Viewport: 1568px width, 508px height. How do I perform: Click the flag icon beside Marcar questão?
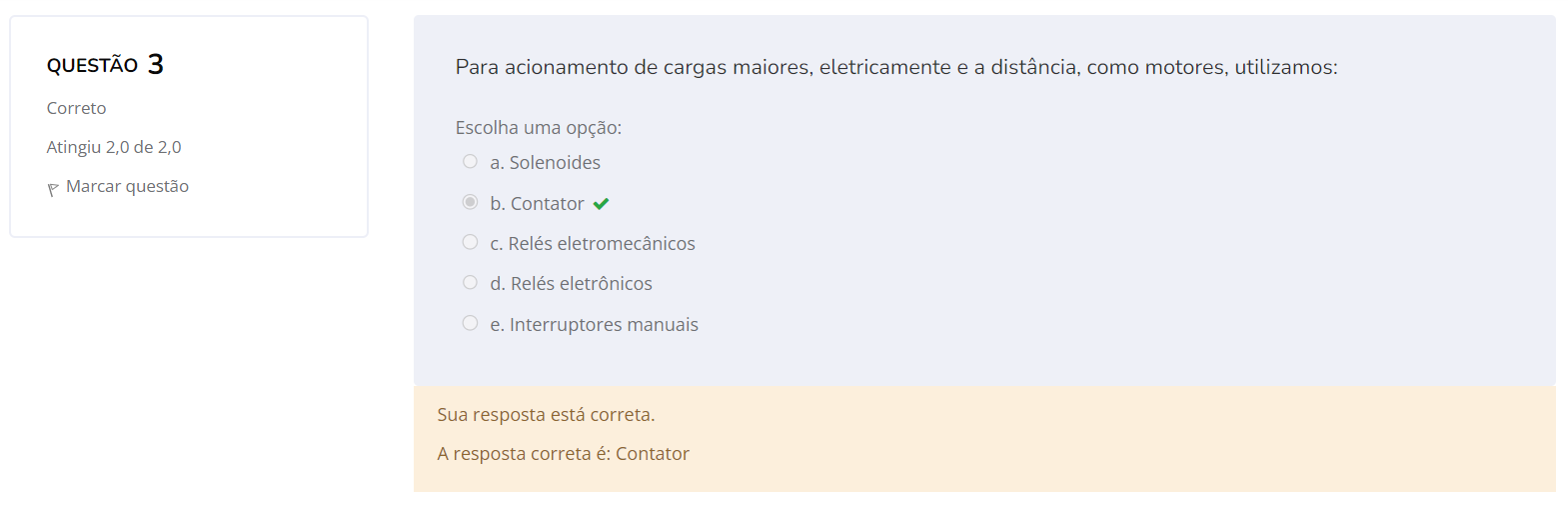tap(53, 189)
